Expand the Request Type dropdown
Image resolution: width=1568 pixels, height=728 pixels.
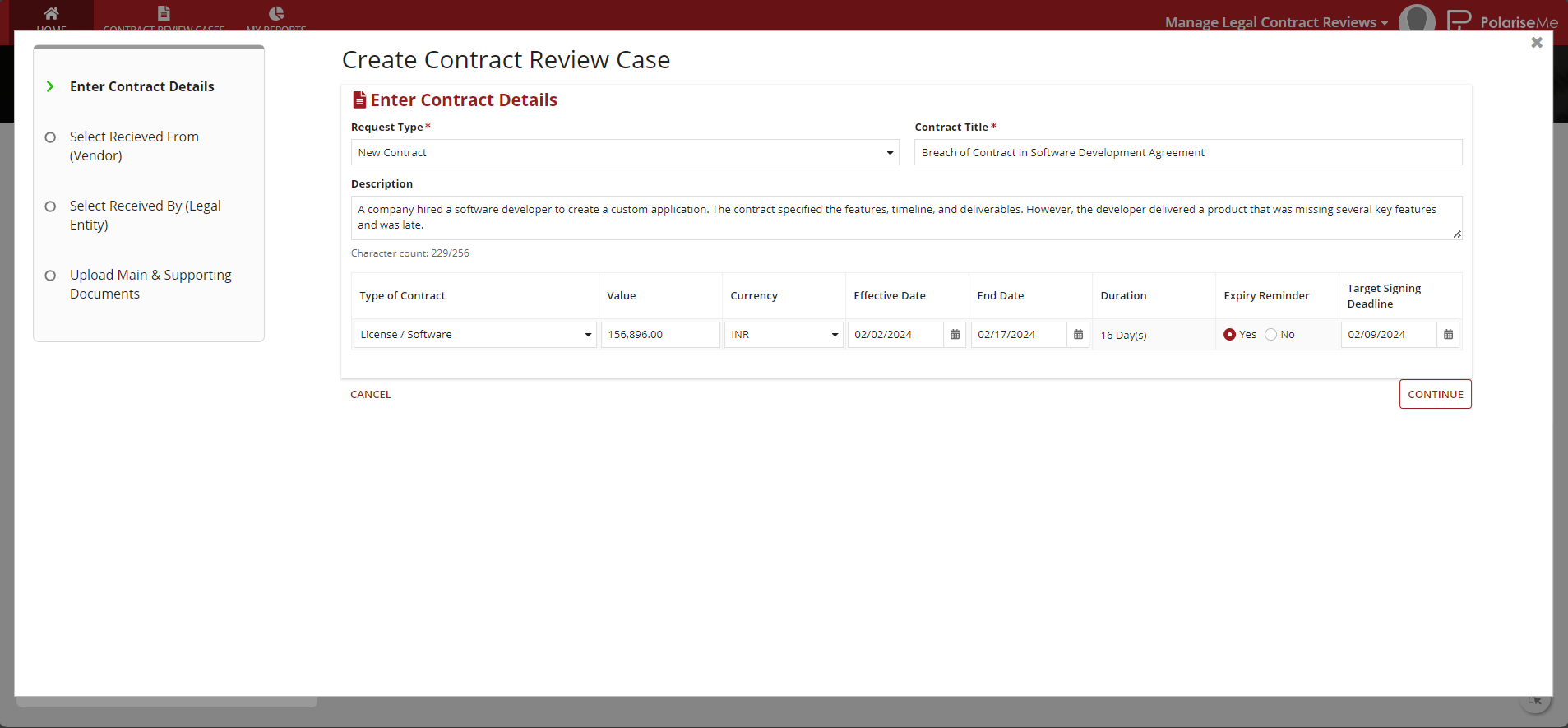tap(625, 153)
